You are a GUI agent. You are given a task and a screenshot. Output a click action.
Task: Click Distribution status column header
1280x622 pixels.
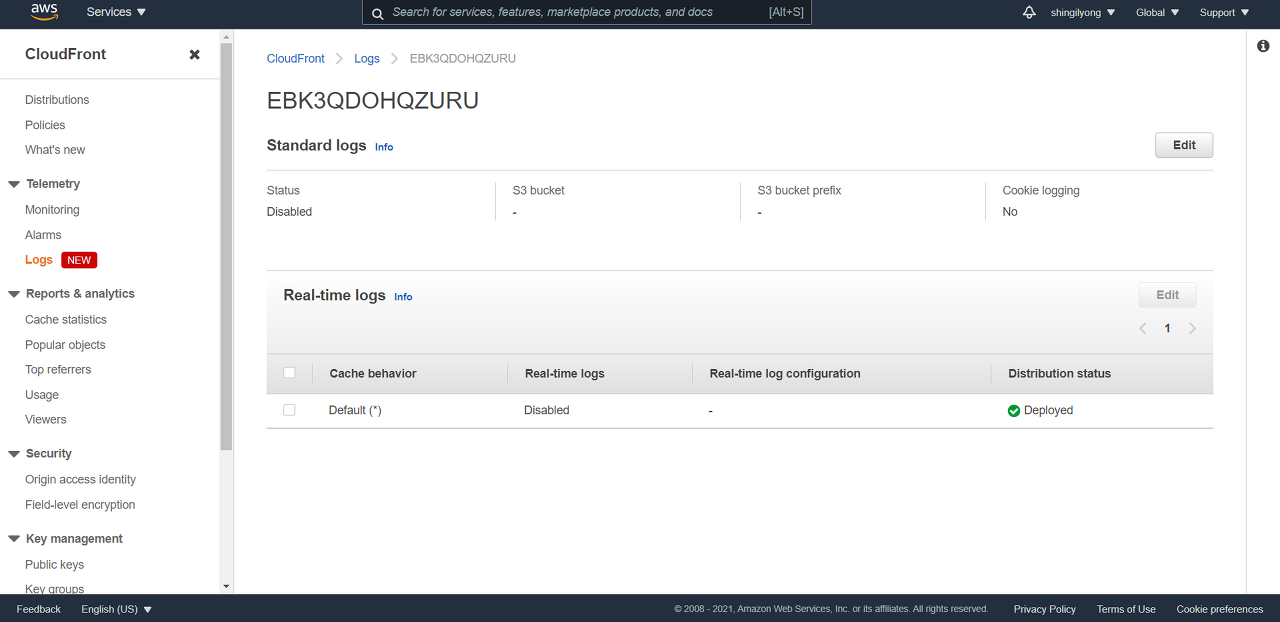1059,373
